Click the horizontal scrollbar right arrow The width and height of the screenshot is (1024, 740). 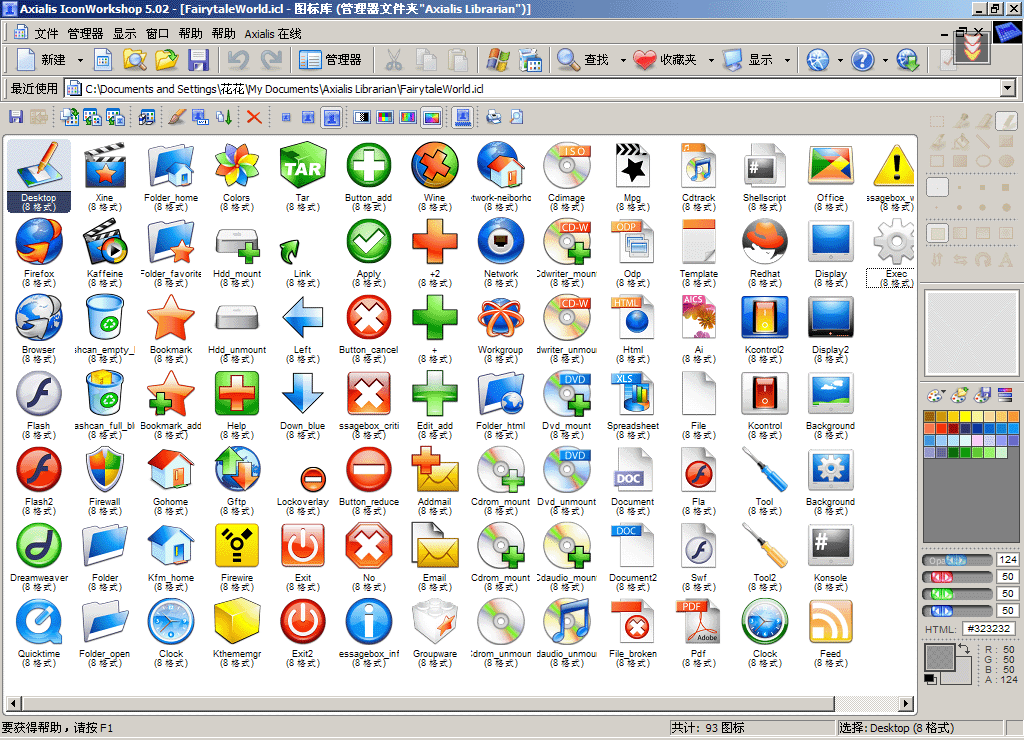click(905, 703)
